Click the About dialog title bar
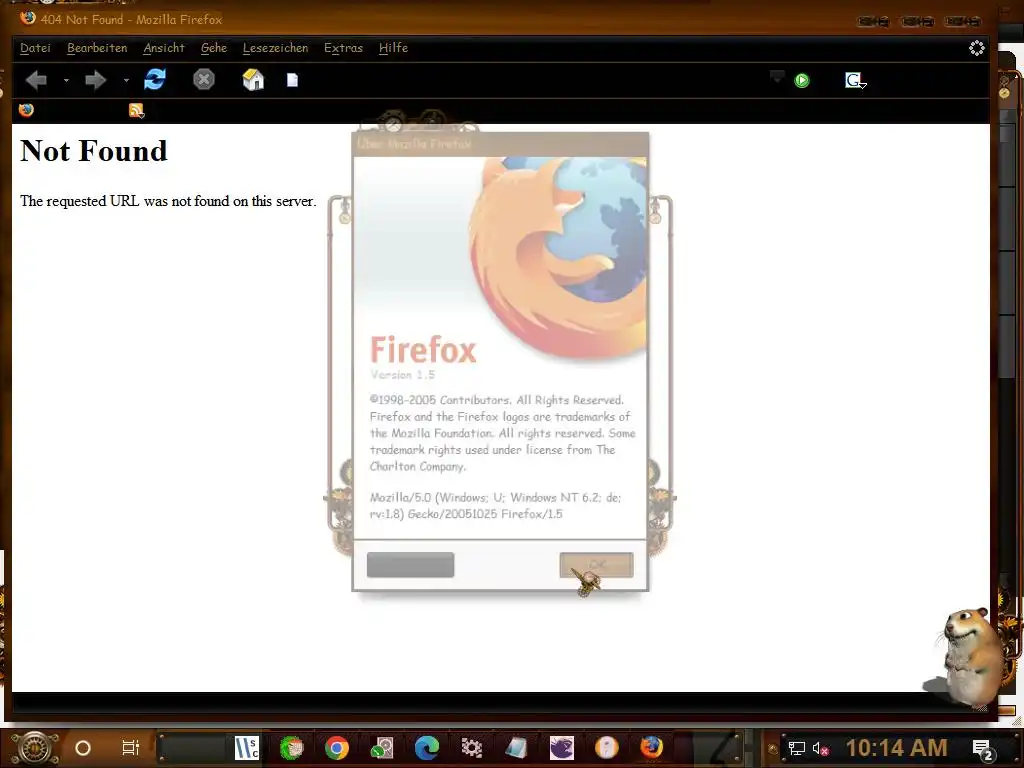1024x768 pixels. (x=500, y=144)
